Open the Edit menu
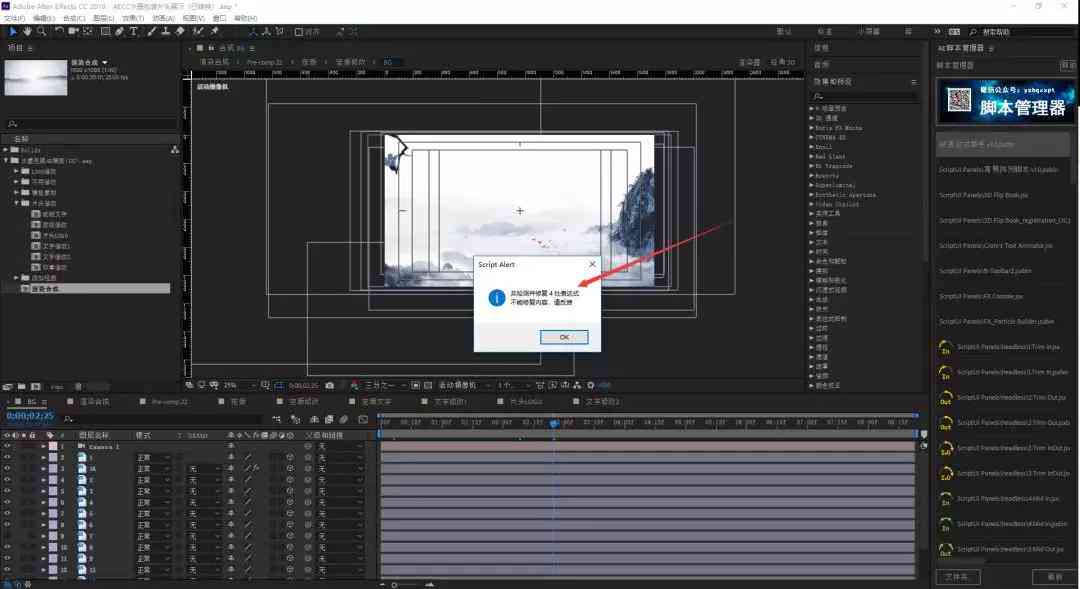1080x589 pixels. (x=43, y=18)
